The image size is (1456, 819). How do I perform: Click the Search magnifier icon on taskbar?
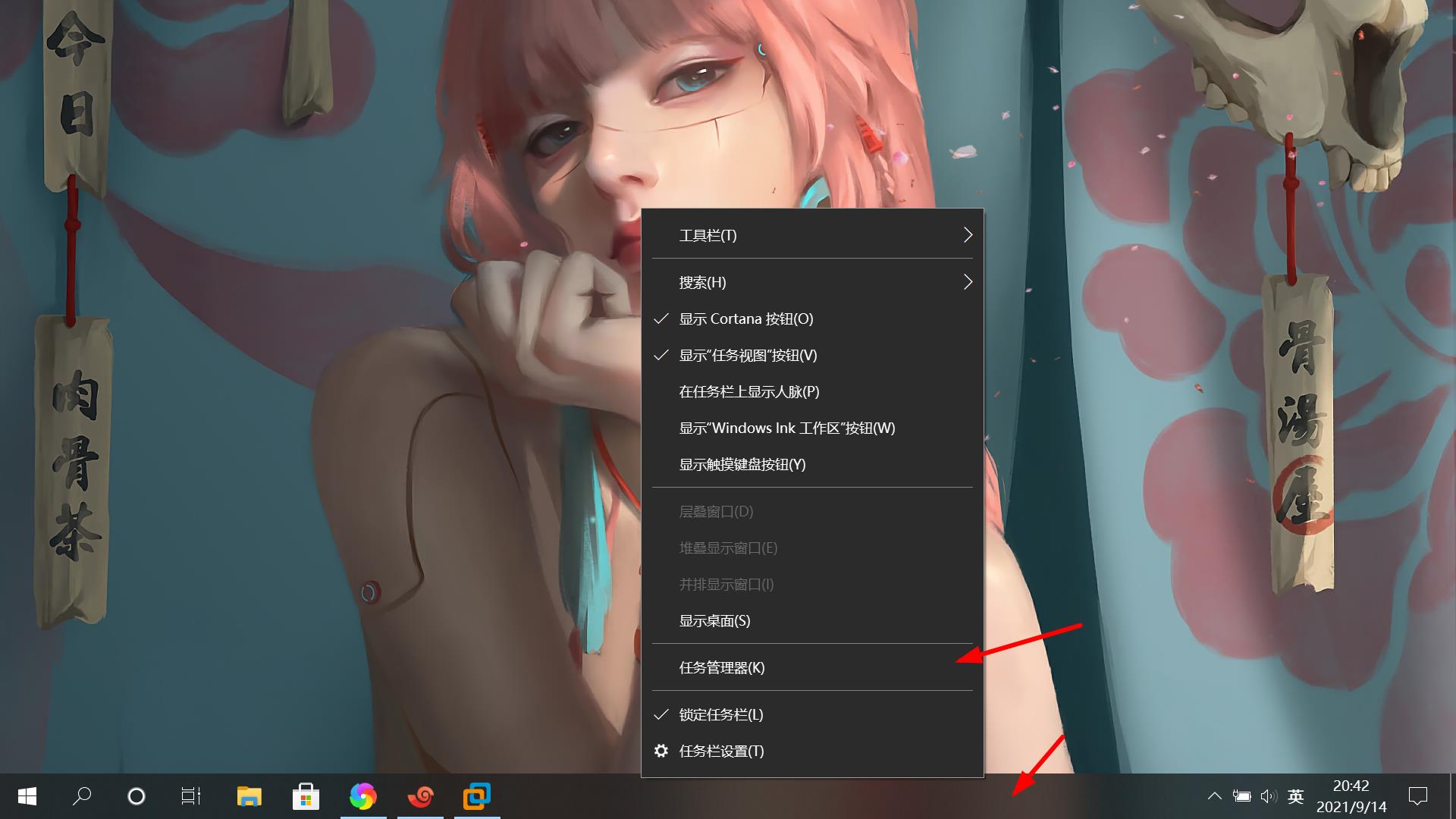pyautogui.click(x=81, y=796)
